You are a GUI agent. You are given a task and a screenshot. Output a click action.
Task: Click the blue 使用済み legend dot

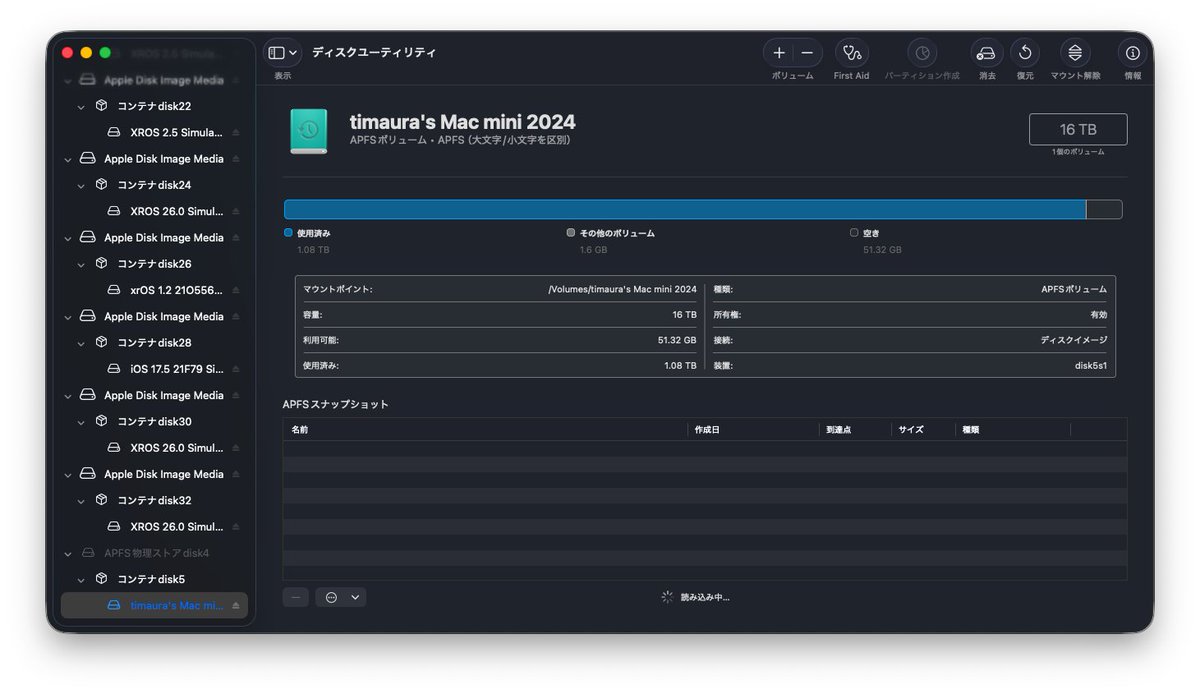288,232
